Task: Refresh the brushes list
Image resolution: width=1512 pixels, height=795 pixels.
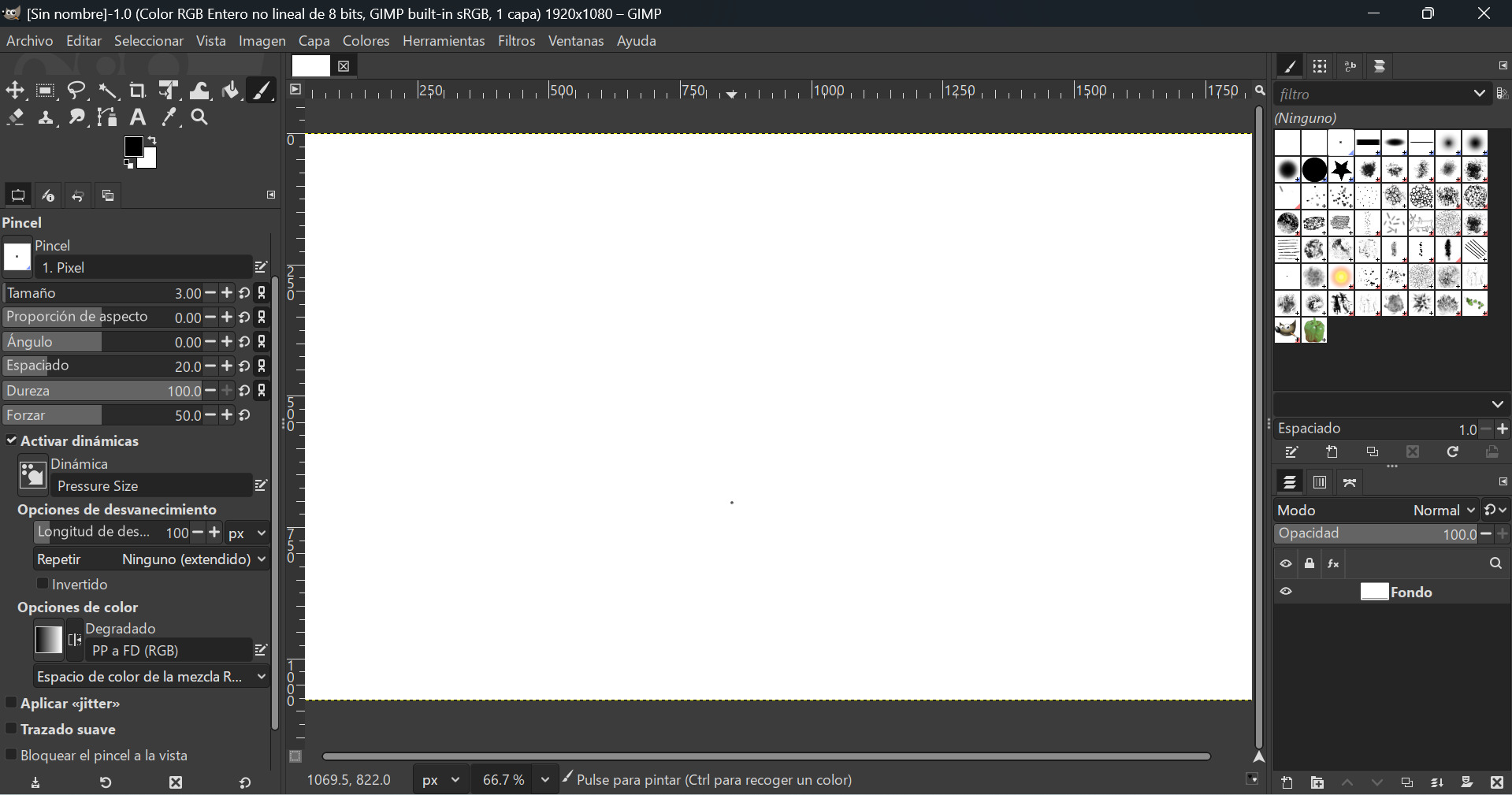Action: point(1452,451)
